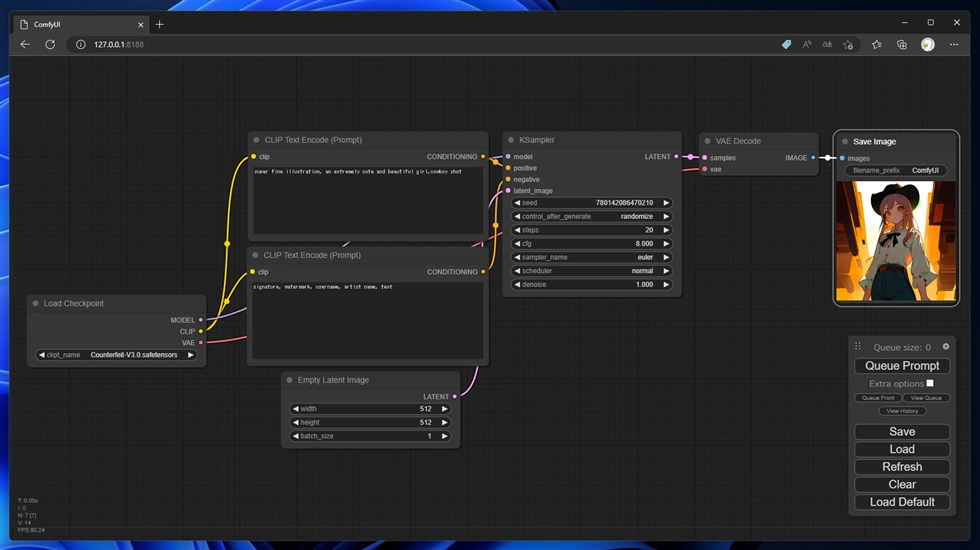
Task: Click the Load Default button
Action: coord(902,502)
